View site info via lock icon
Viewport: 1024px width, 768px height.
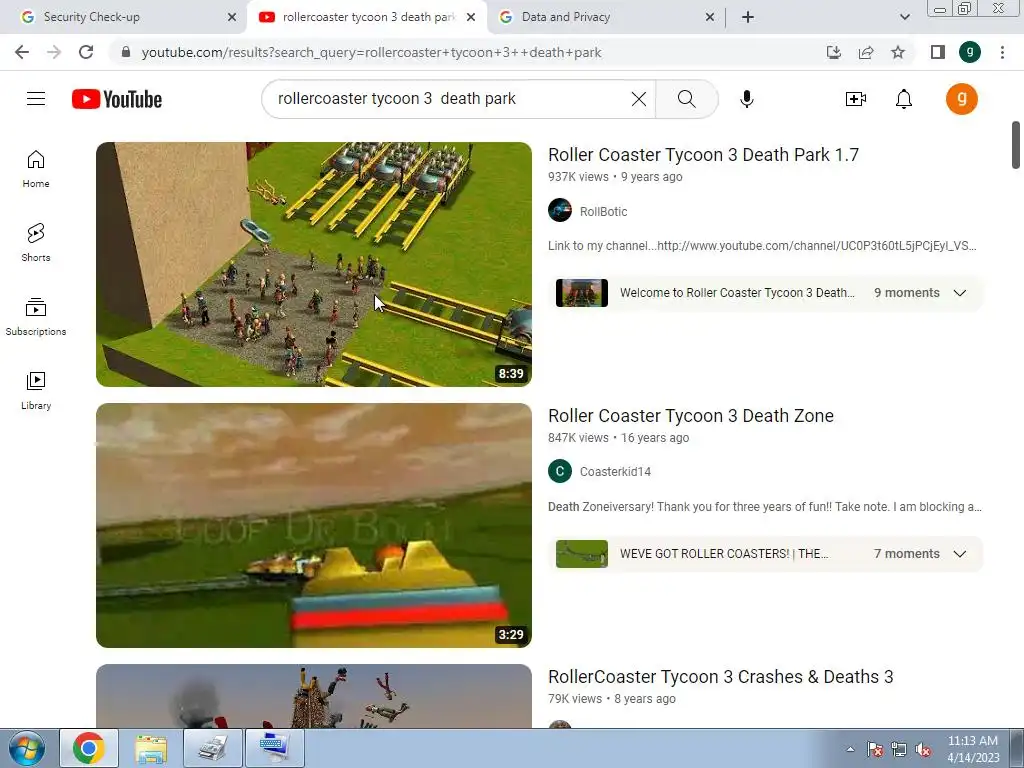[126, 52]
